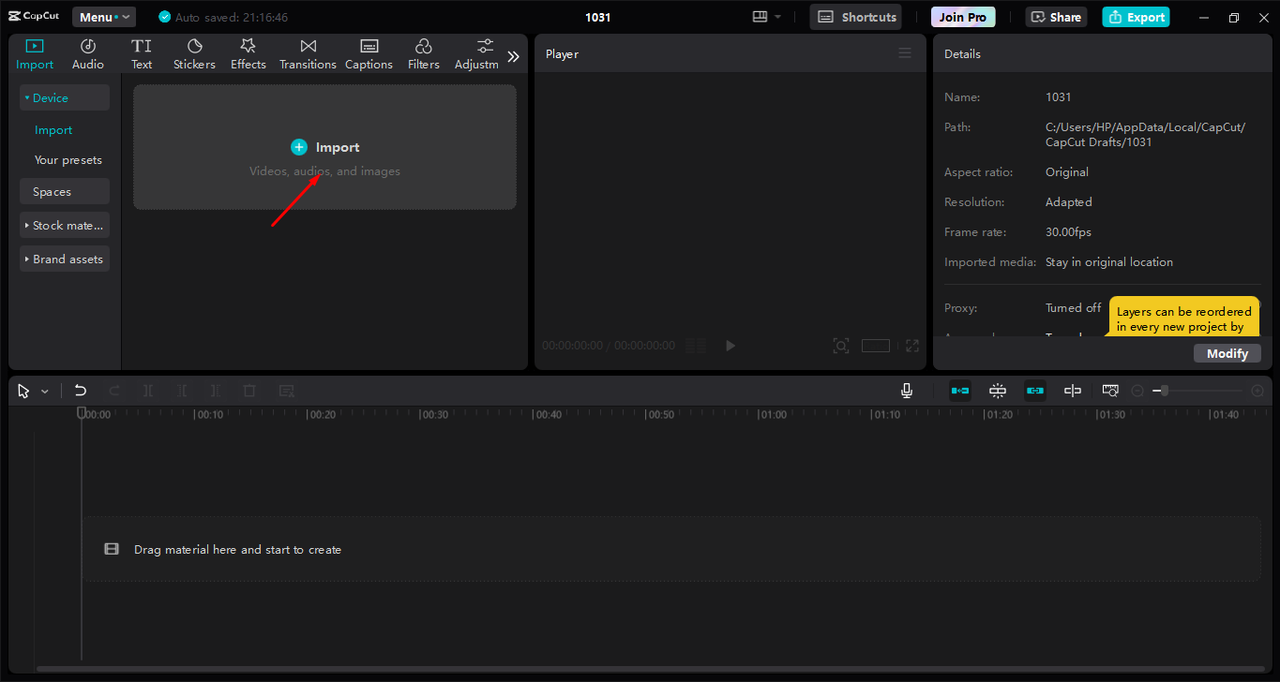Open keyboard Shortcuts

click(855, 17)
